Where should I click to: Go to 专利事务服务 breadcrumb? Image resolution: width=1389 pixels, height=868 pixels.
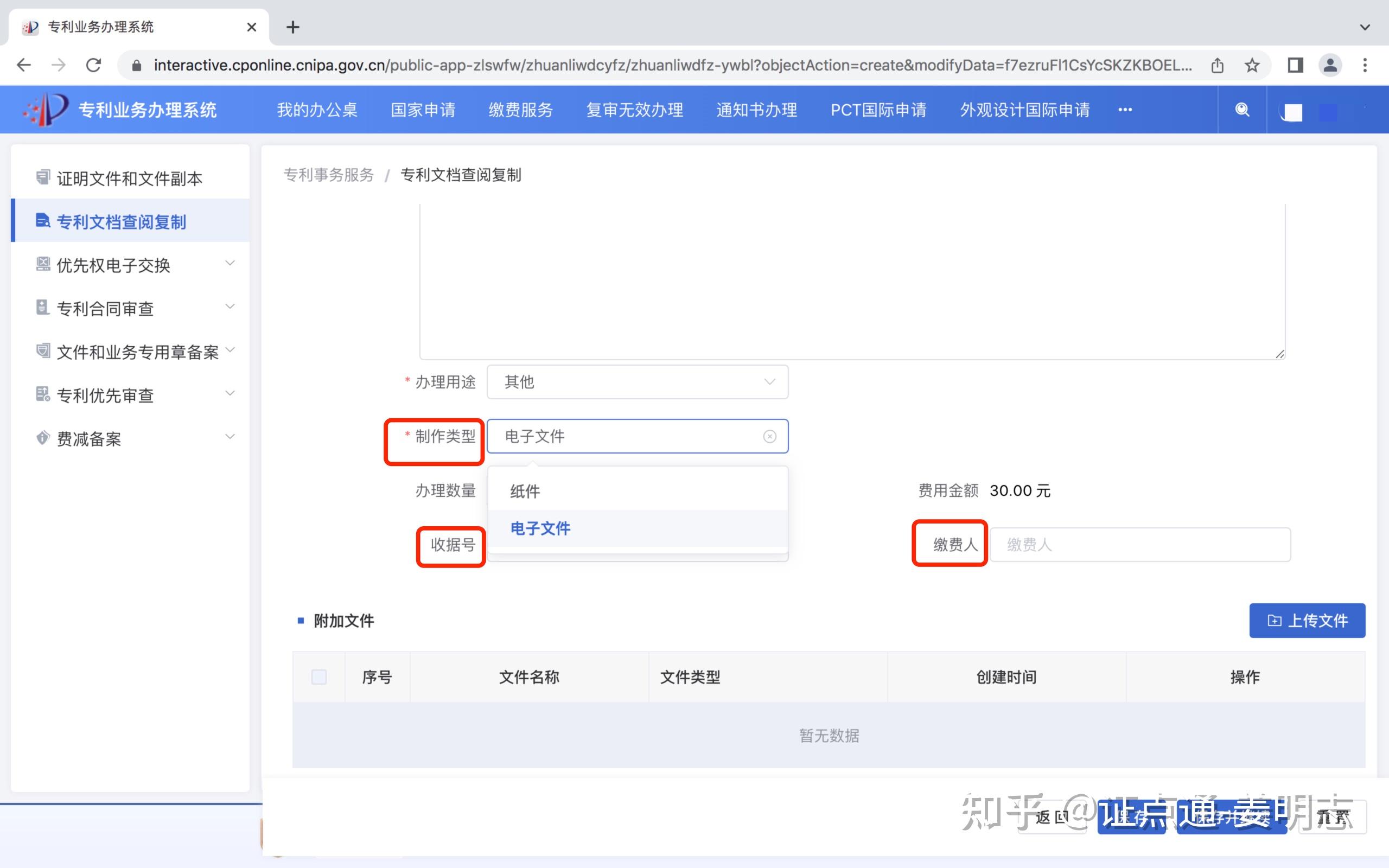pyautogui.click(x=329, y=175)
